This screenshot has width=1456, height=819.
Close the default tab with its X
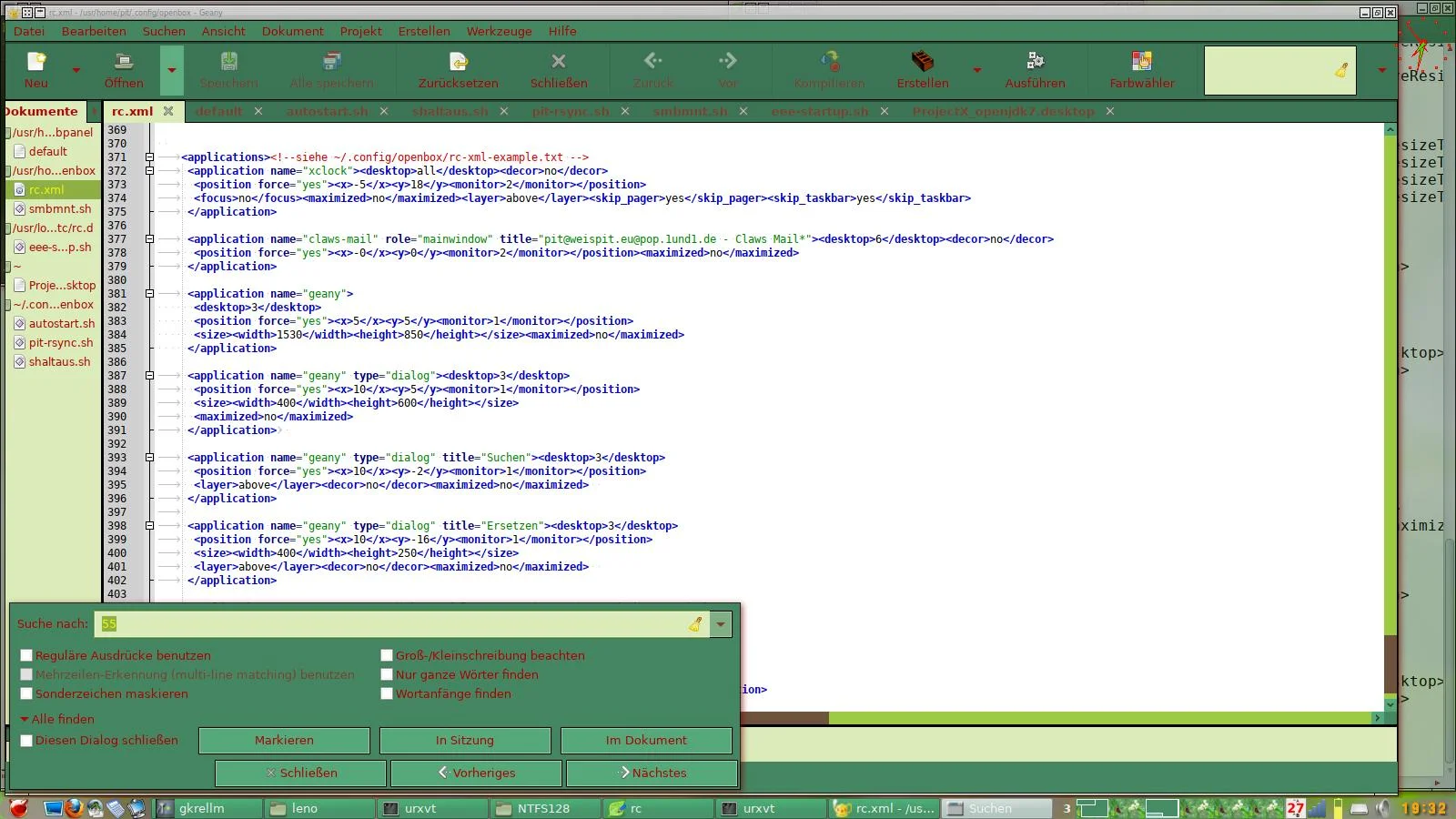click(258, 111)
